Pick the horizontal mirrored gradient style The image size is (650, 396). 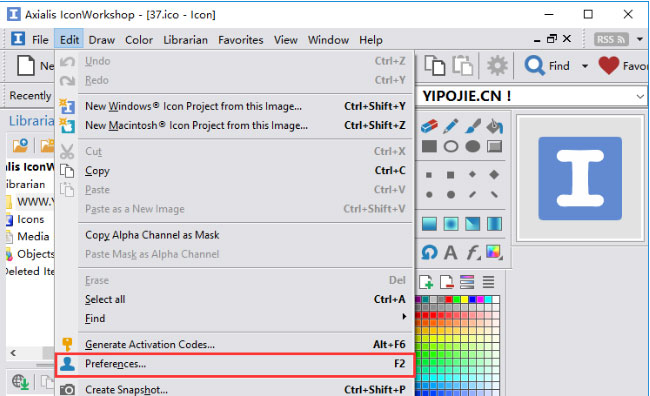[494, 224]
